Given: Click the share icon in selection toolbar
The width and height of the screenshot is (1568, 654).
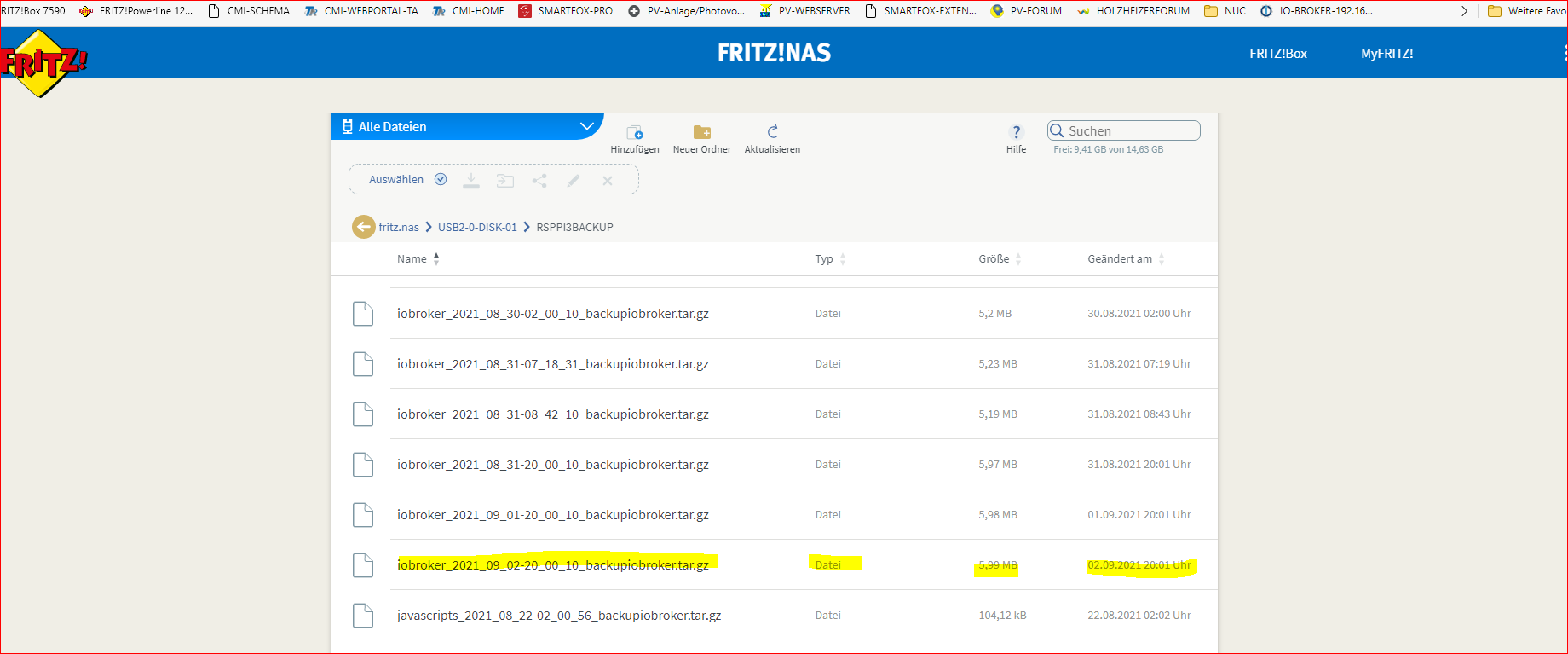Looking at the screenshot, I should 539,180.
